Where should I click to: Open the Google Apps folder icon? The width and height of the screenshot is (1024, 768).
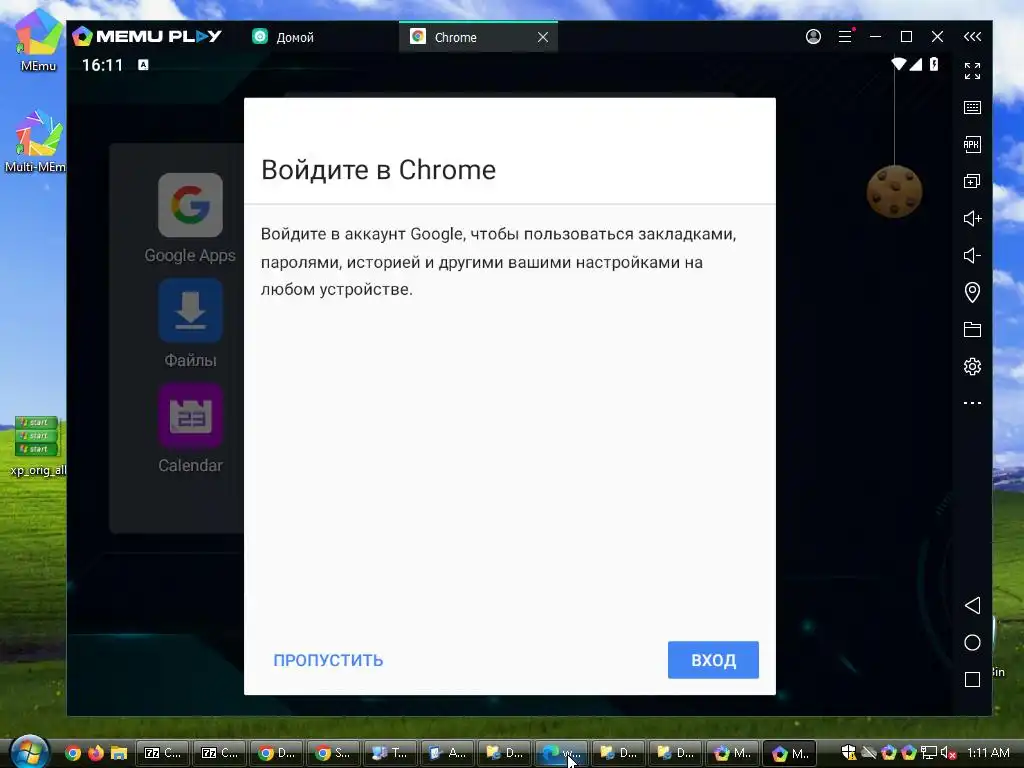(190, 205)
